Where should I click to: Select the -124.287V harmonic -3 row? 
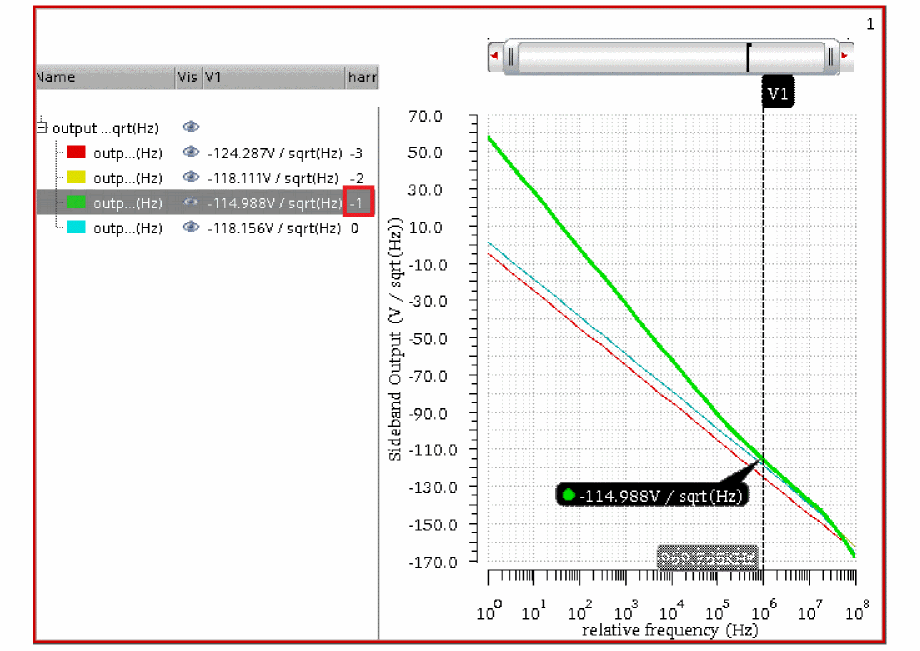pos(207,152)
